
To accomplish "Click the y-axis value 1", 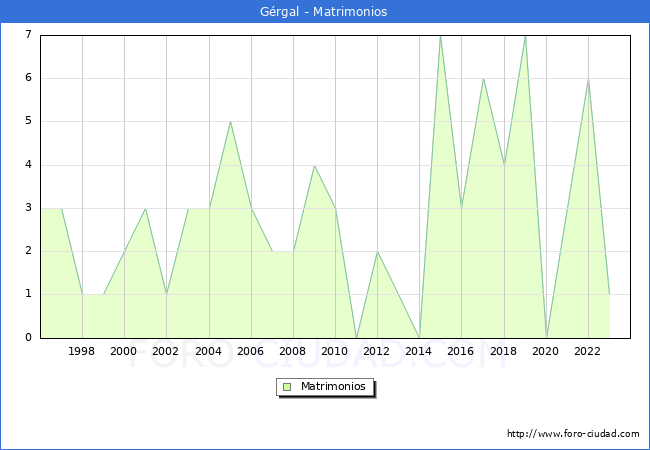I will pyautogui.click(x=29, y=294).
